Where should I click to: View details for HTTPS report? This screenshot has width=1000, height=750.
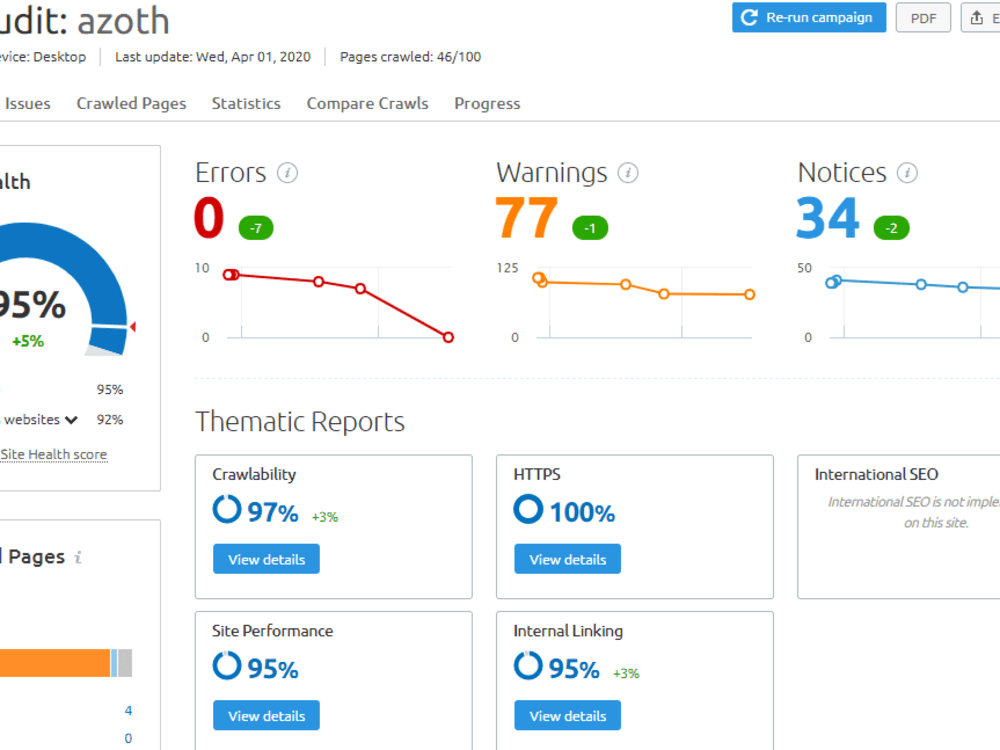[x=568, y=559]
